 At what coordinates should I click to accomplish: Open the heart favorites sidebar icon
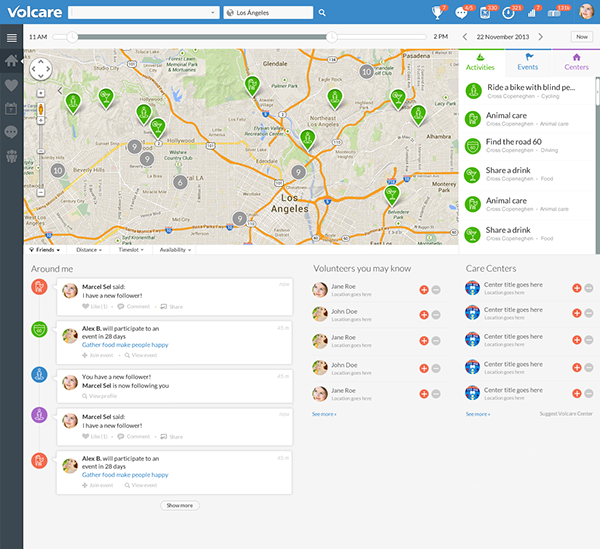(11, 85)
